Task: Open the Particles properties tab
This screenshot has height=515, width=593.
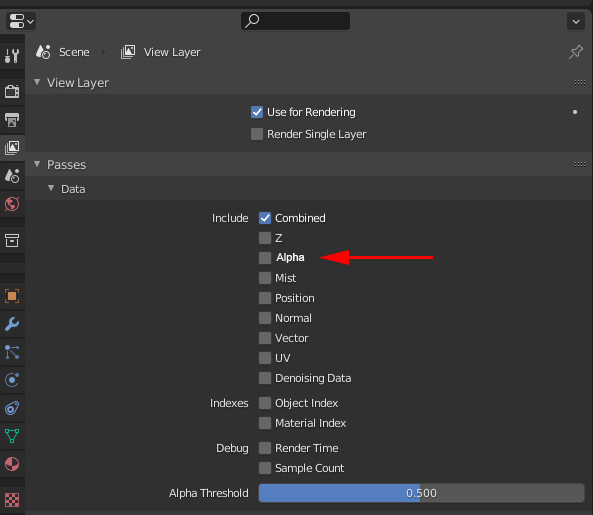Action: coord(12,352)
